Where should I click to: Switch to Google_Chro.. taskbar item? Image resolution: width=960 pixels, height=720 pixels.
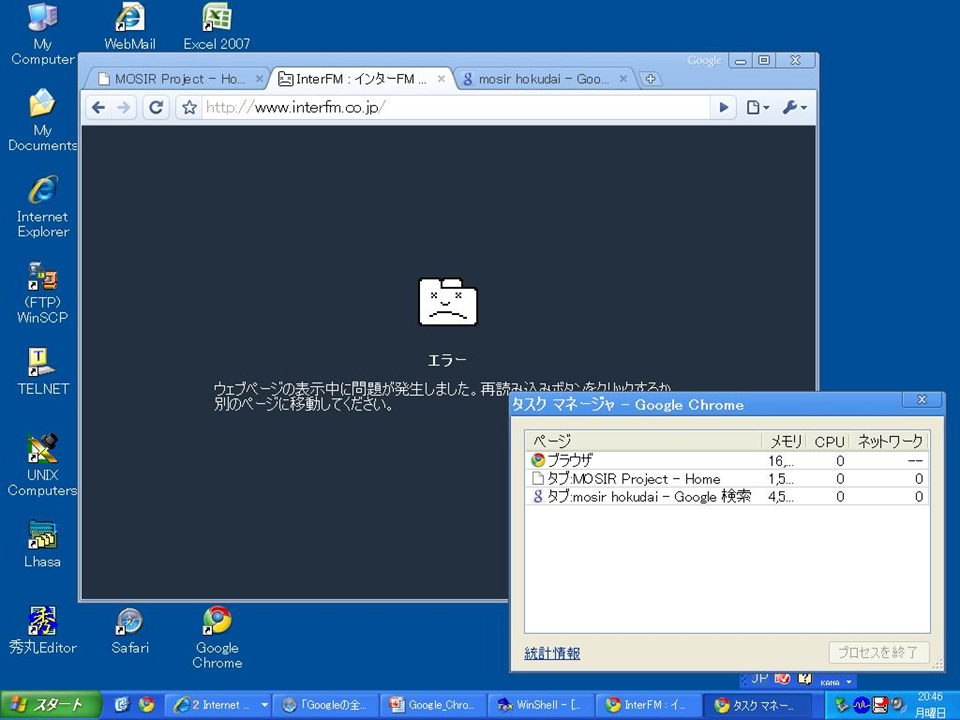click(x=433, y=705)
